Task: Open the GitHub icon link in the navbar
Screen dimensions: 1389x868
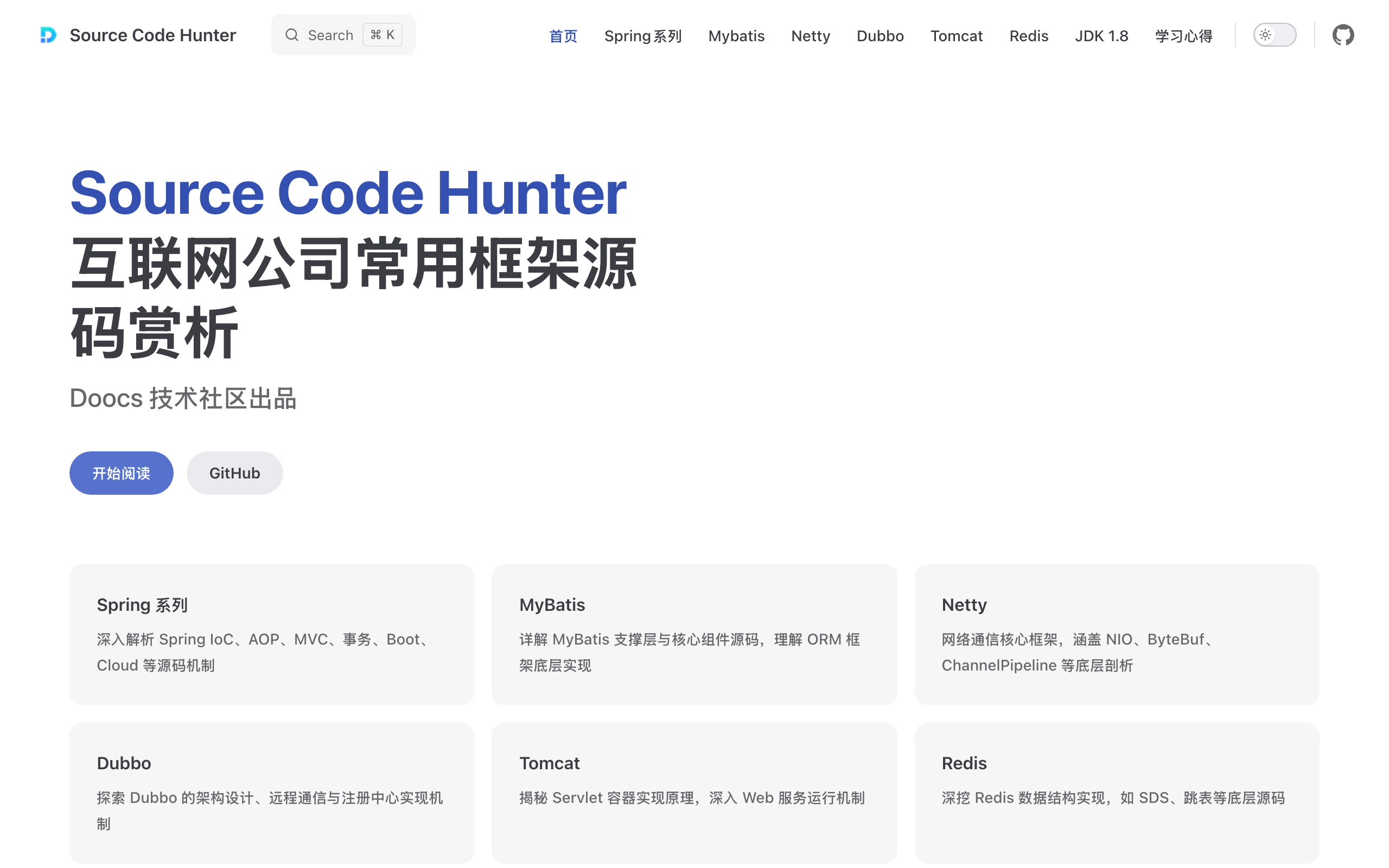Action: click(x=1343, y=35)
